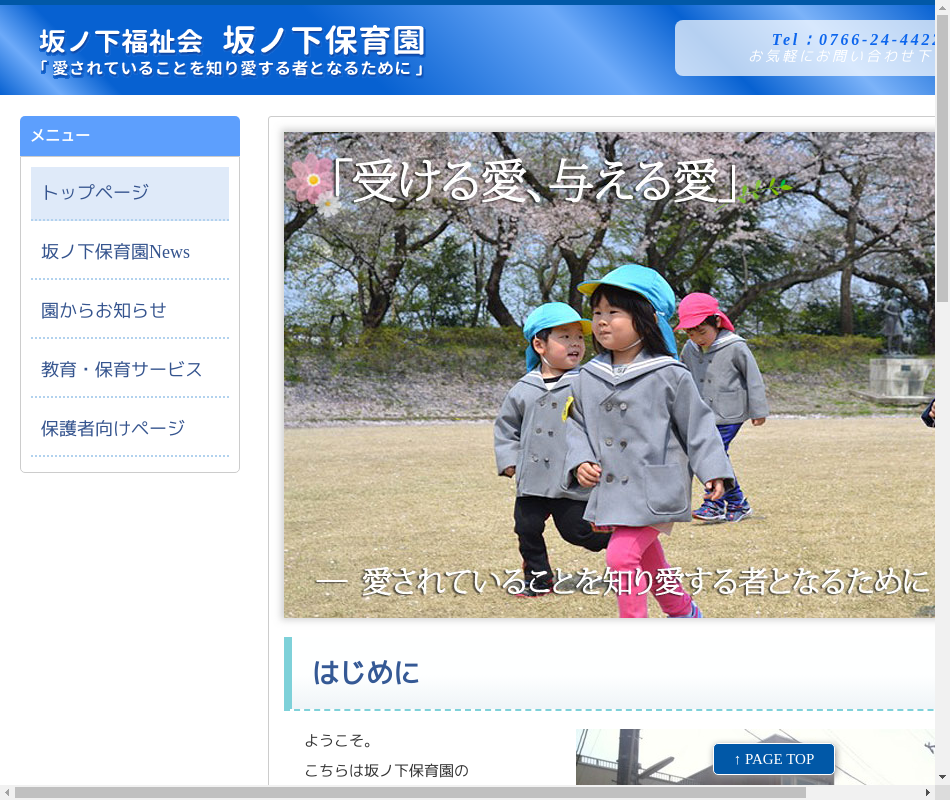Viewport: 950px width, 800px height.
Task: Click the pink cherry blossom icon on banner
Action: (310, 180)
